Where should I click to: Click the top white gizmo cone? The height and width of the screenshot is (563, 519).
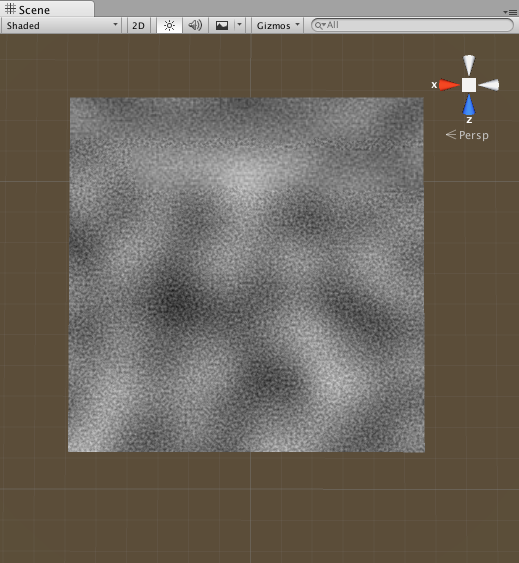pyautogui.click(x=469, y=65)
